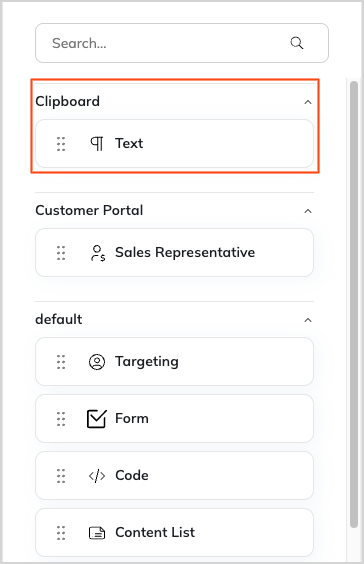Click the Sales Representative person-dollar icon

(97, 253)
